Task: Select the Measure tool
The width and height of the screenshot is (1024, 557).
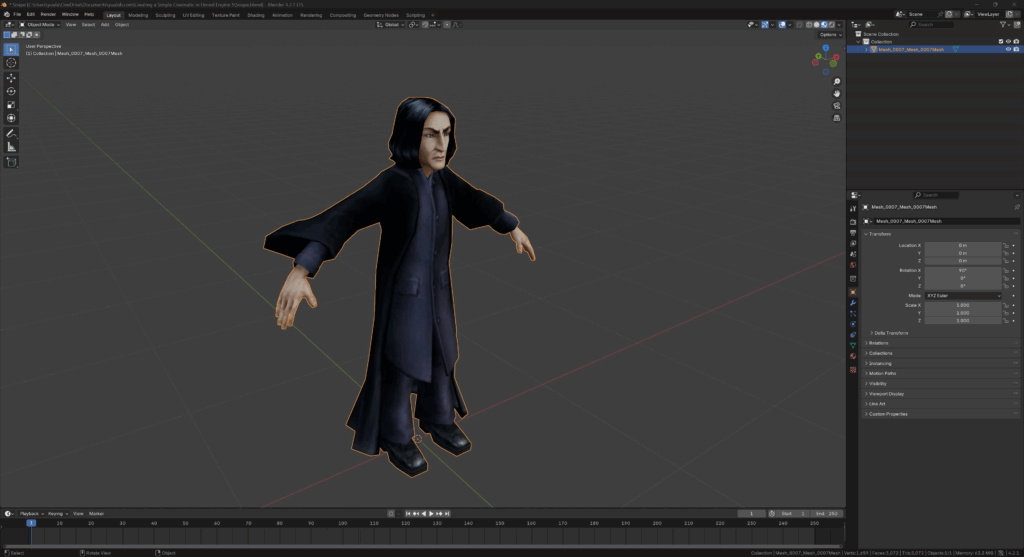Action: (12, 147)
